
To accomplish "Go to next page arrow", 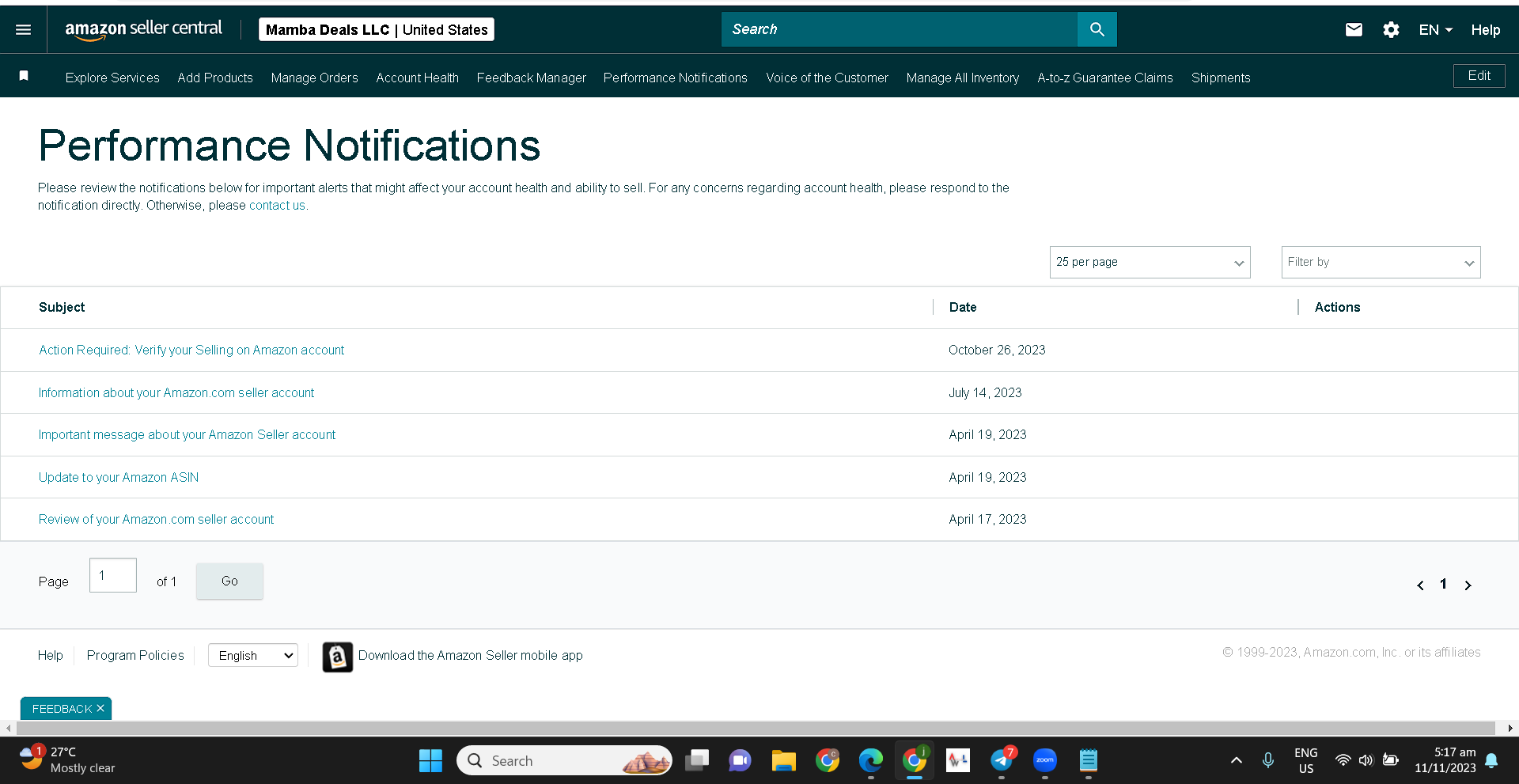I will [1468, 585].
